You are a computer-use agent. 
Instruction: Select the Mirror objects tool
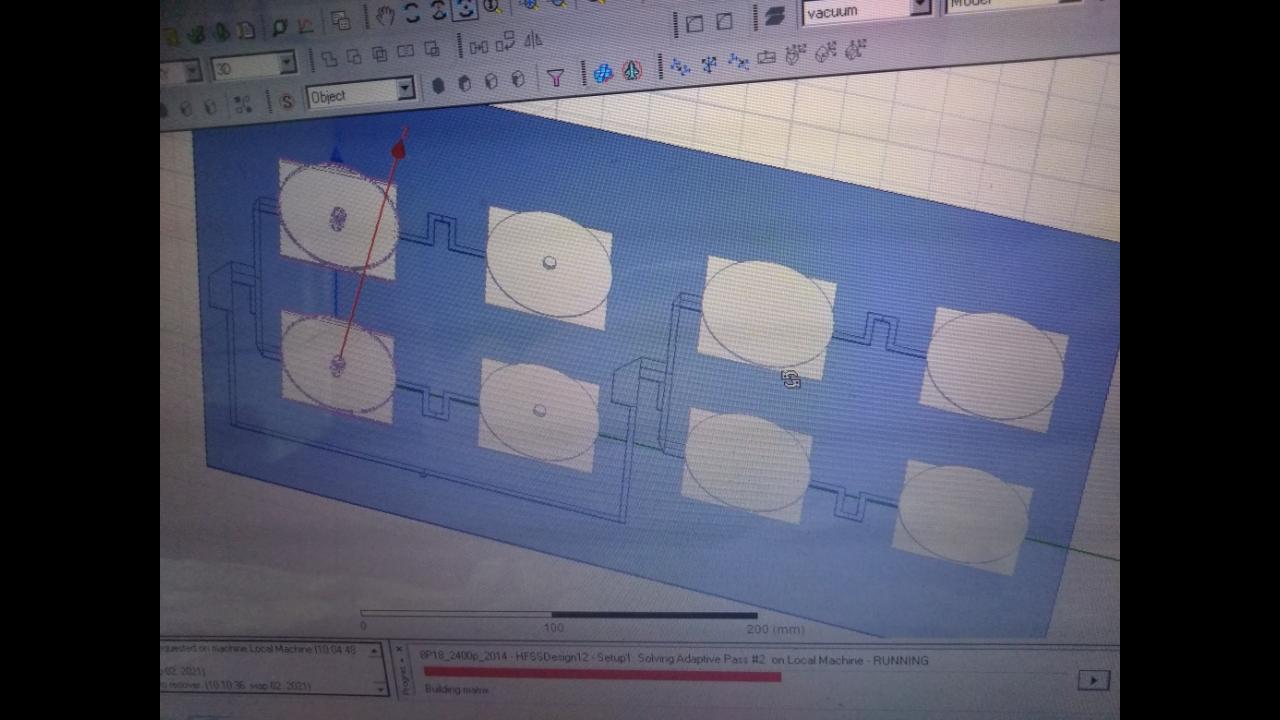pos(533,40)
